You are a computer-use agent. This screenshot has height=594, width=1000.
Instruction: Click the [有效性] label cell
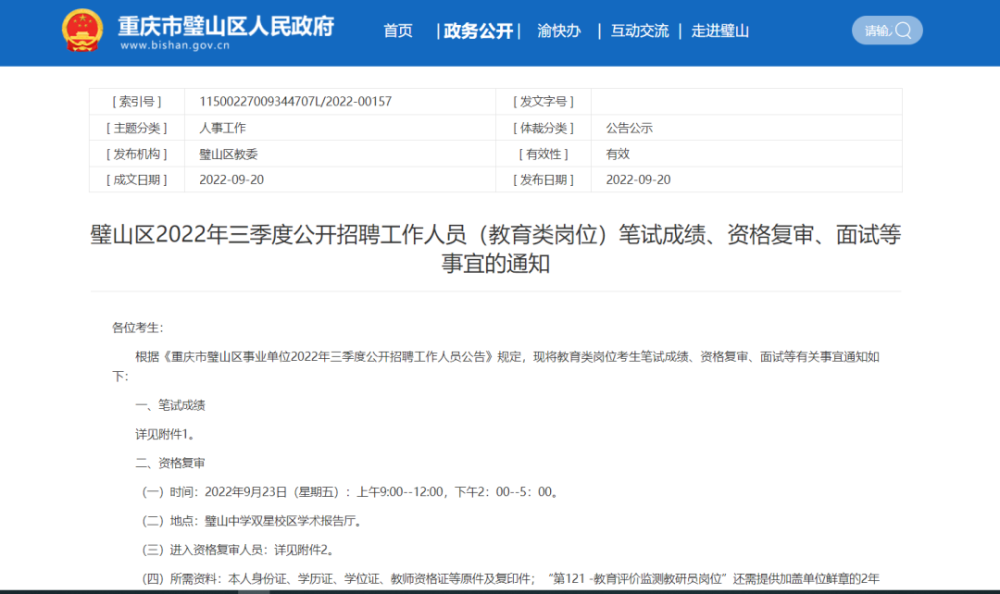(543, 154)
